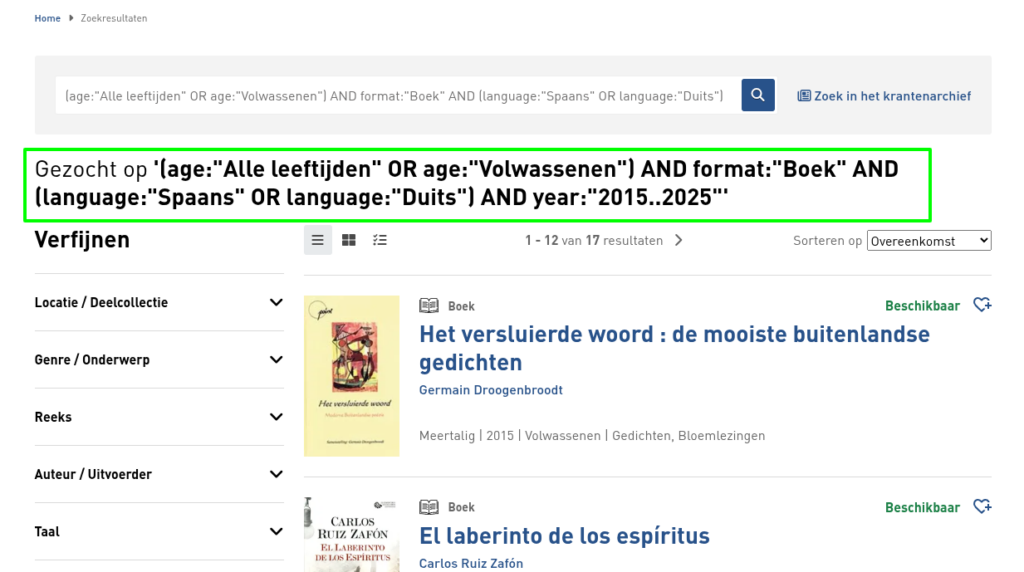Image resolution: width=1024 pixels, height=572 pixels.
Task: Switch to list view layout
Action: point(318,240)
